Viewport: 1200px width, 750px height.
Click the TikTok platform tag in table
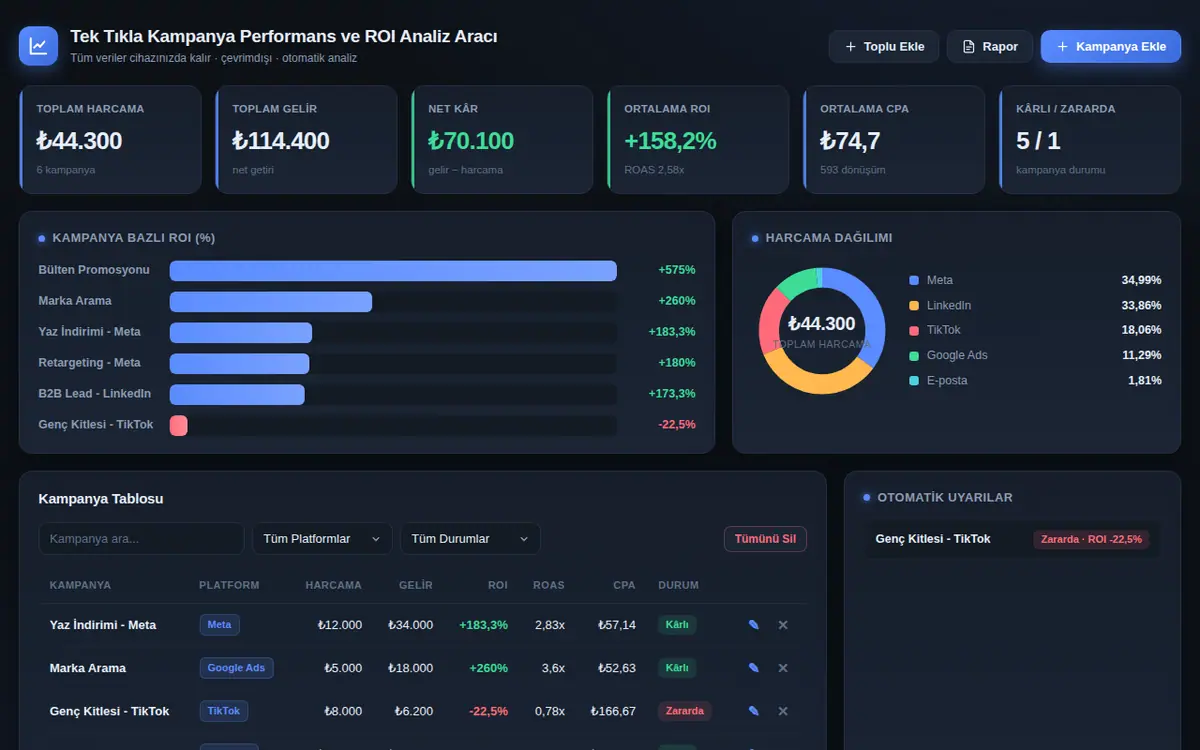pos(223,711)
